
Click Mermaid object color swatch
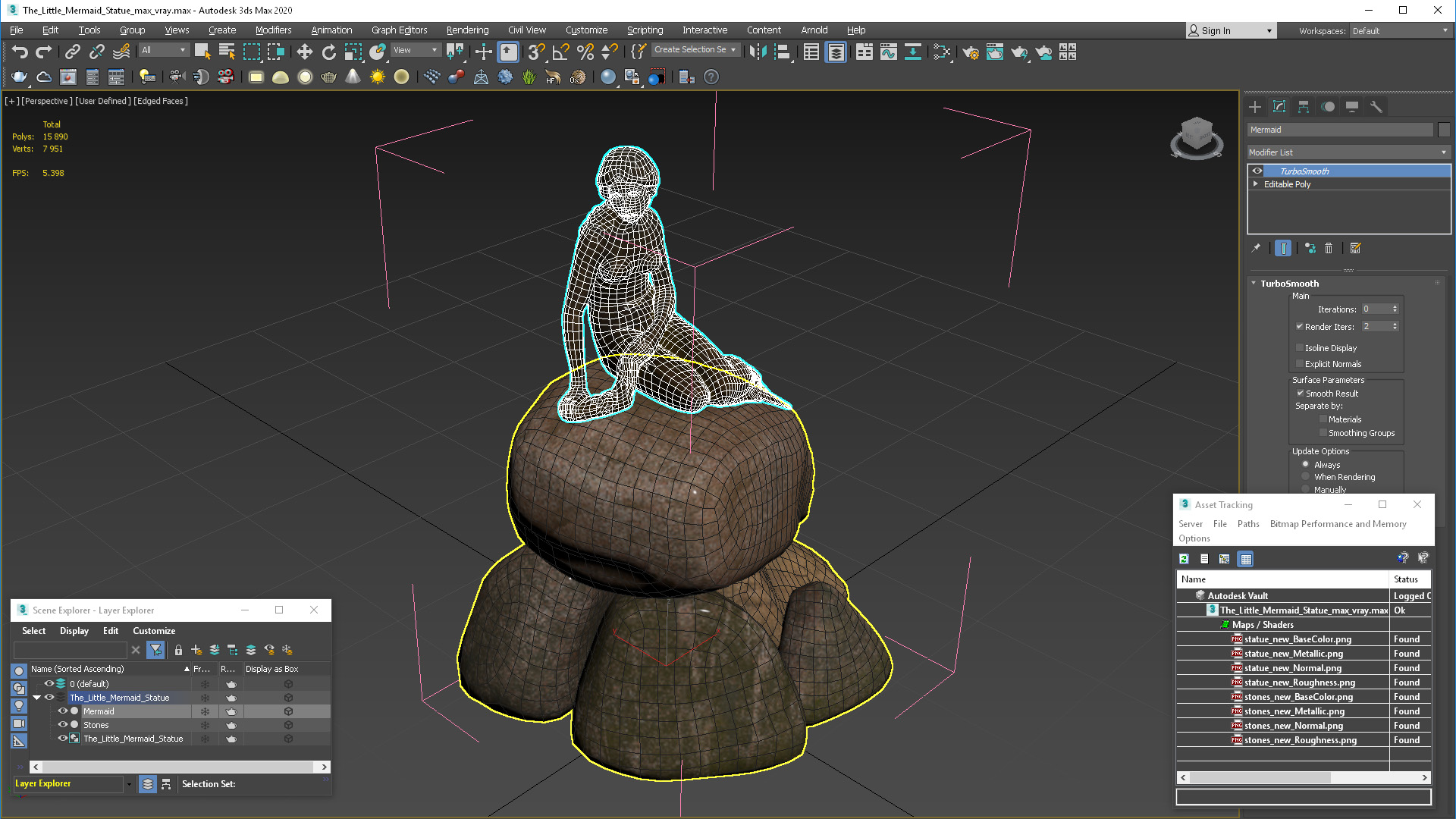pyautogui.click(x=1444, y=130)
